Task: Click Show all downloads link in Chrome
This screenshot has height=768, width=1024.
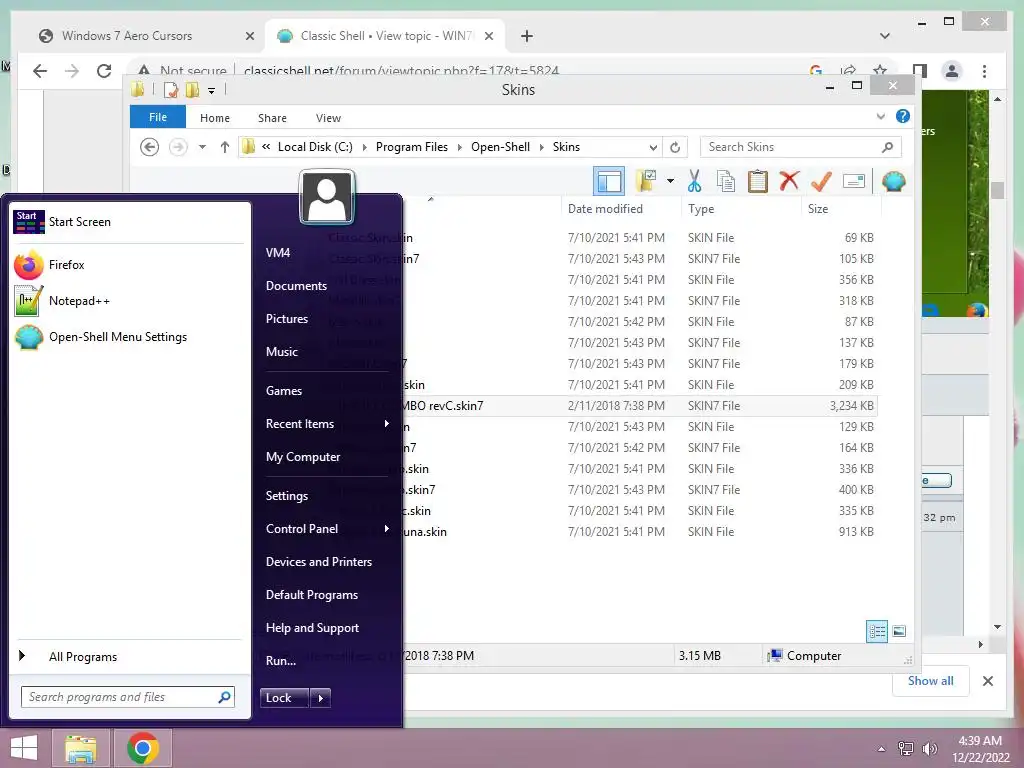Action: 931,680
